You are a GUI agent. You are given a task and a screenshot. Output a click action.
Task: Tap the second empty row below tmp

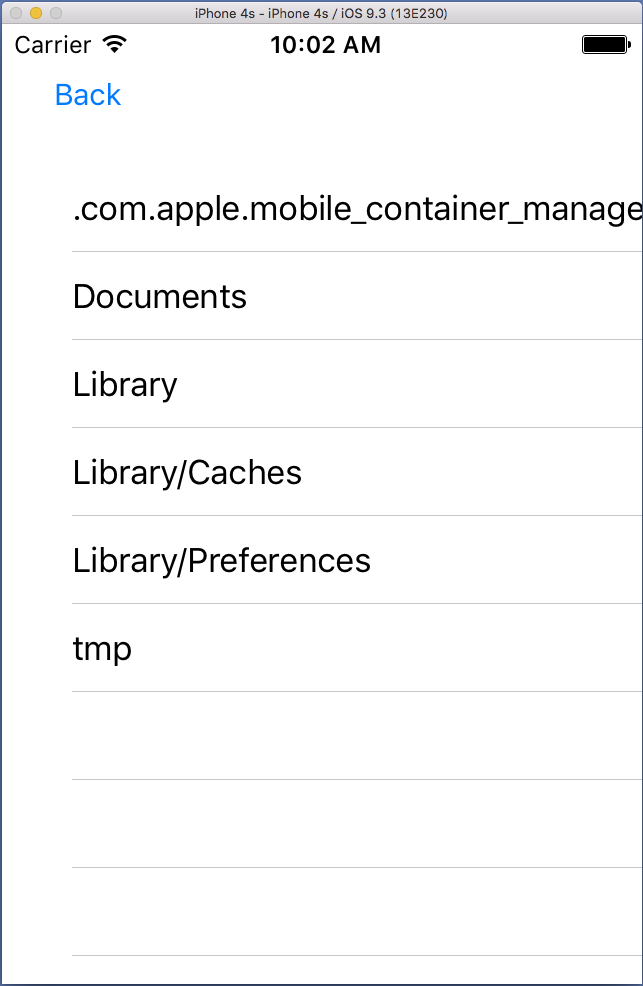[356, 824]
